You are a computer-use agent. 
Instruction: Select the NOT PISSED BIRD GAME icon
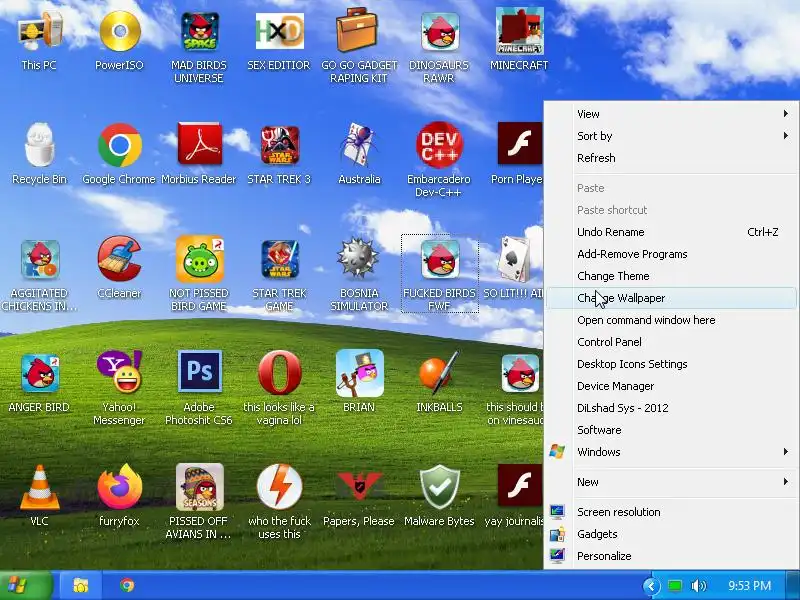pyautogui.click(x=199, y=259)
